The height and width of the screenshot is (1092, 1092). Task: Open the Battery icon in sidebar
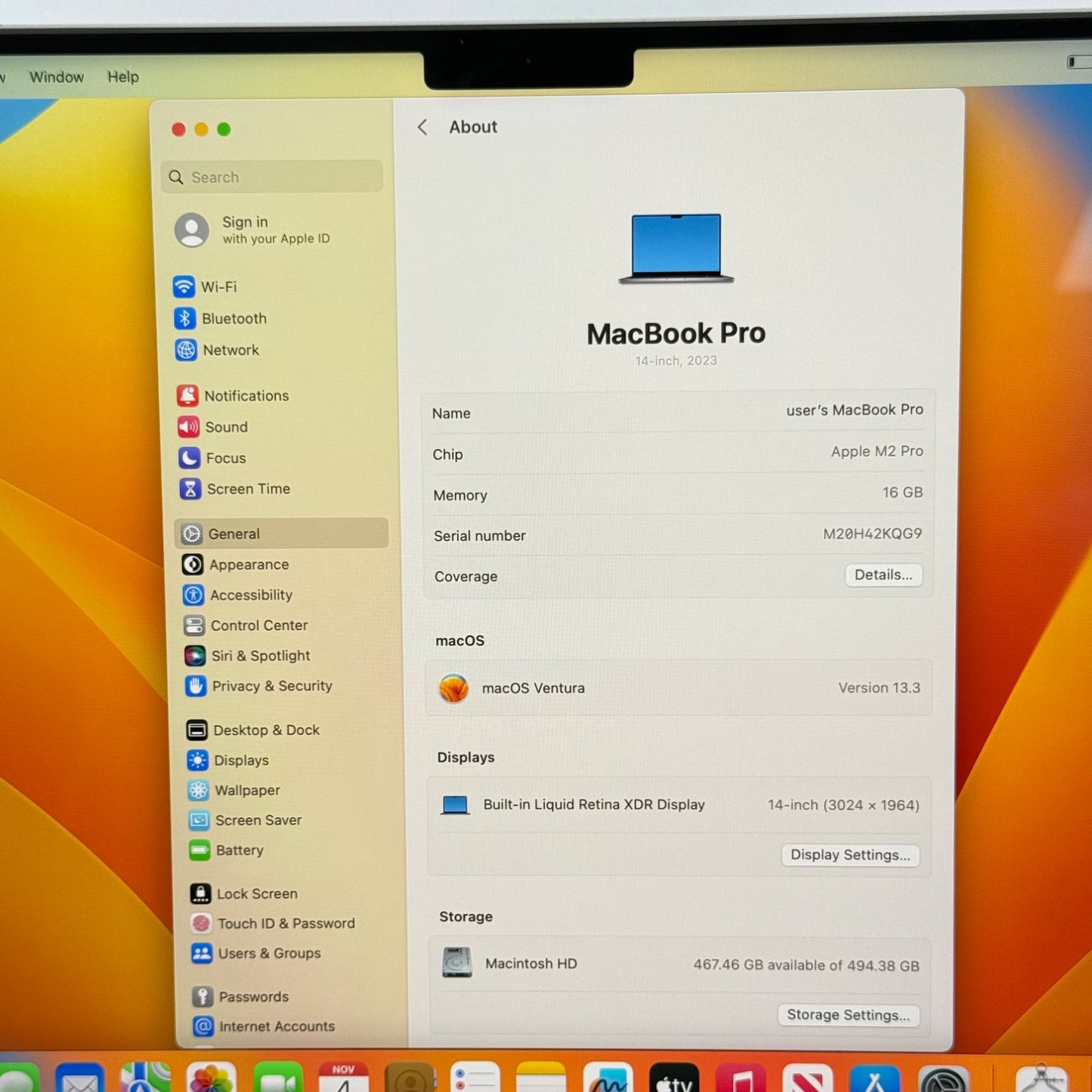200,850
